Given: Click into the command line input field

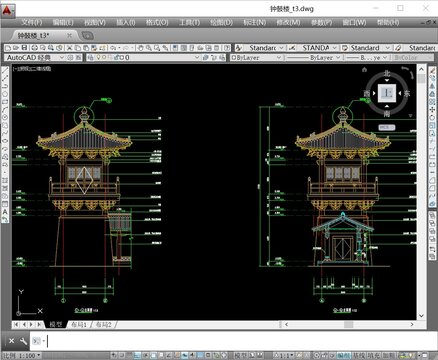Looking at the screenshot, I should [233, 341].
